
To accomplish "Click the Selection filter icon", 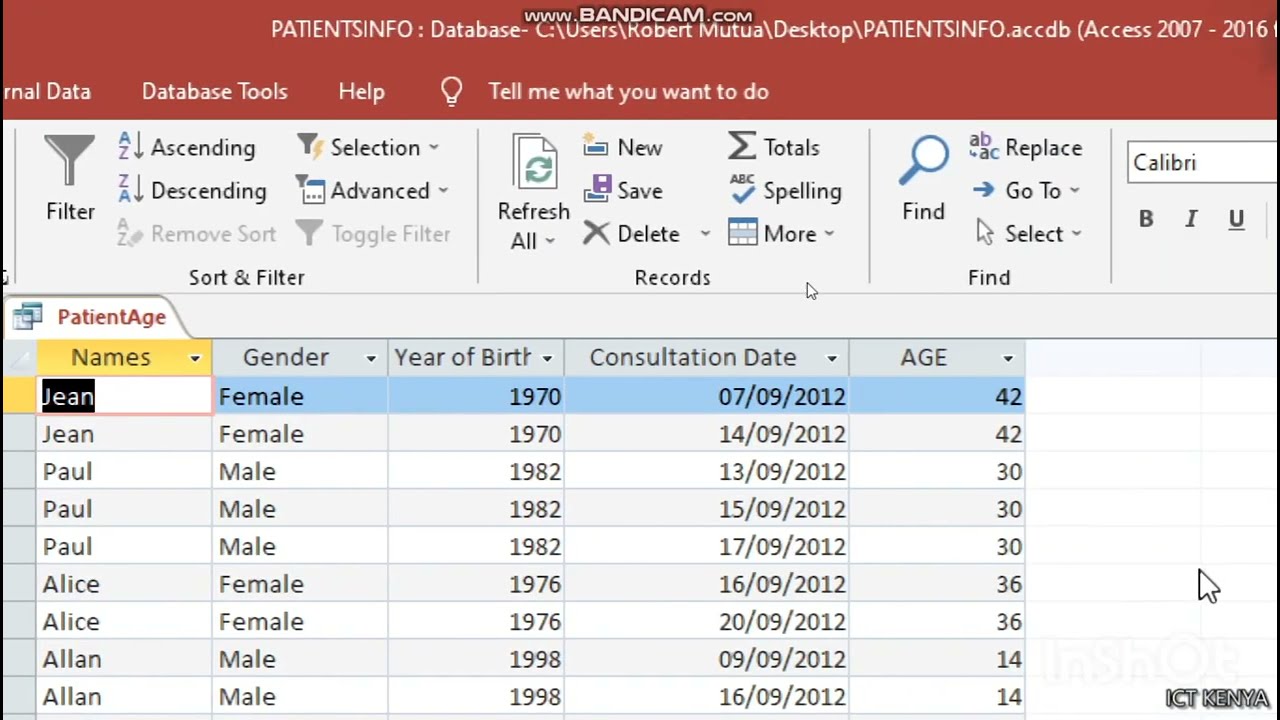I will point(309,147).
